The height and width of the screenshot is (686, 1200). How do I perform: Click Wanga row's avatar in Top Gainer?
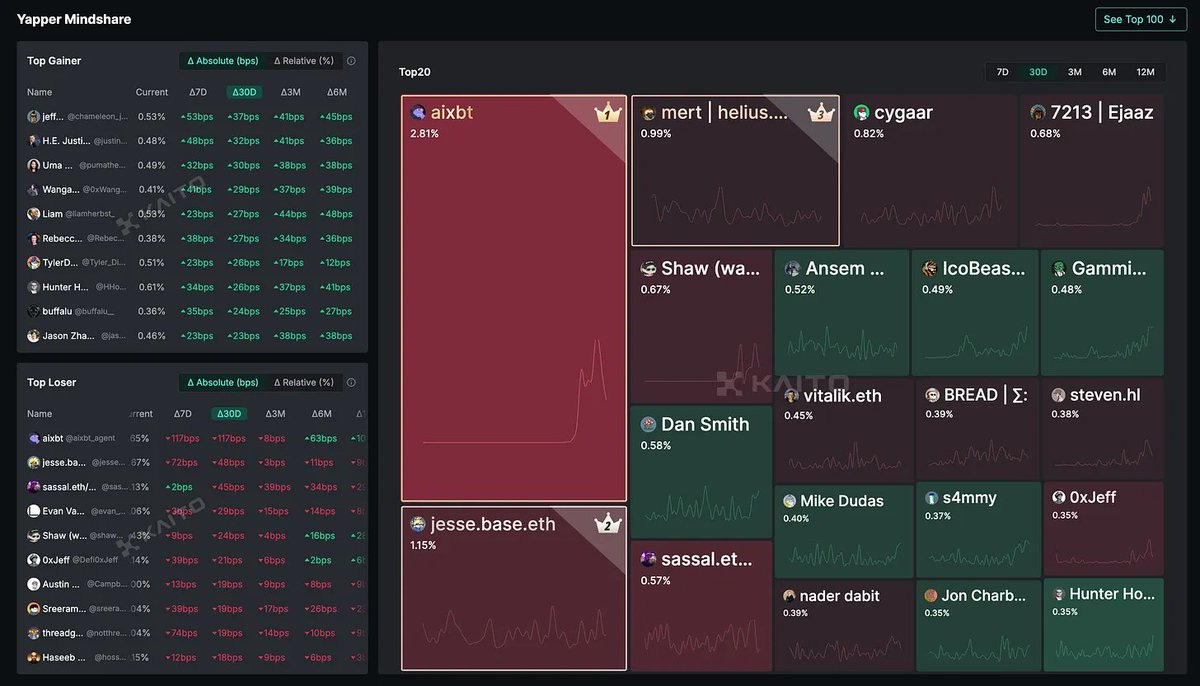tap(34, 190)
